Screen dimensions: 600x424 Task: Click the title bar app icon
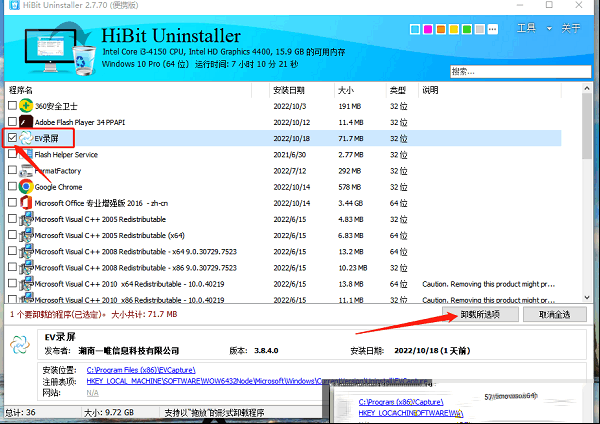(x=14, y=5)
